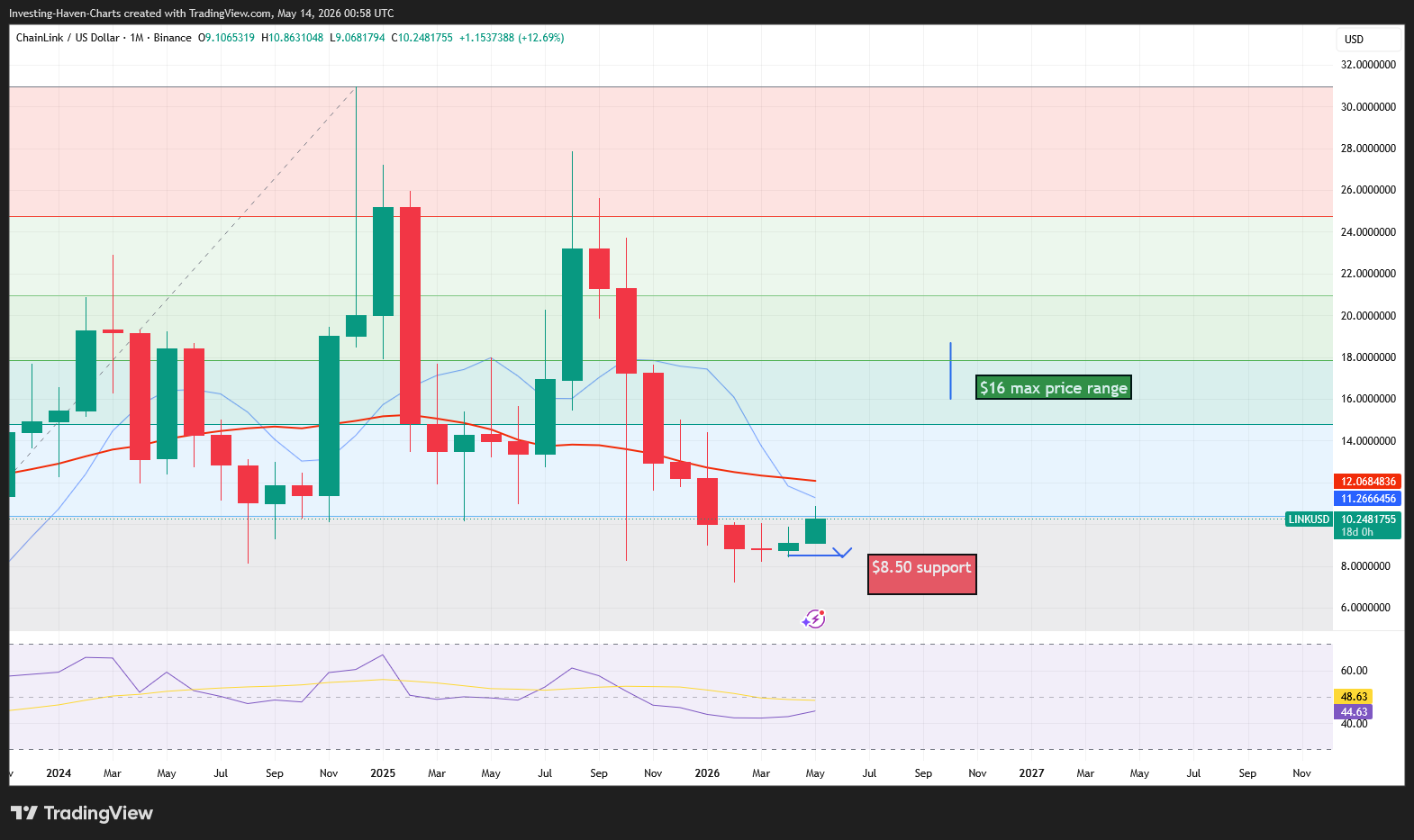Click the LINKUSD price label
Viewport: 1414px width, 840px height.
(1309, 519)
